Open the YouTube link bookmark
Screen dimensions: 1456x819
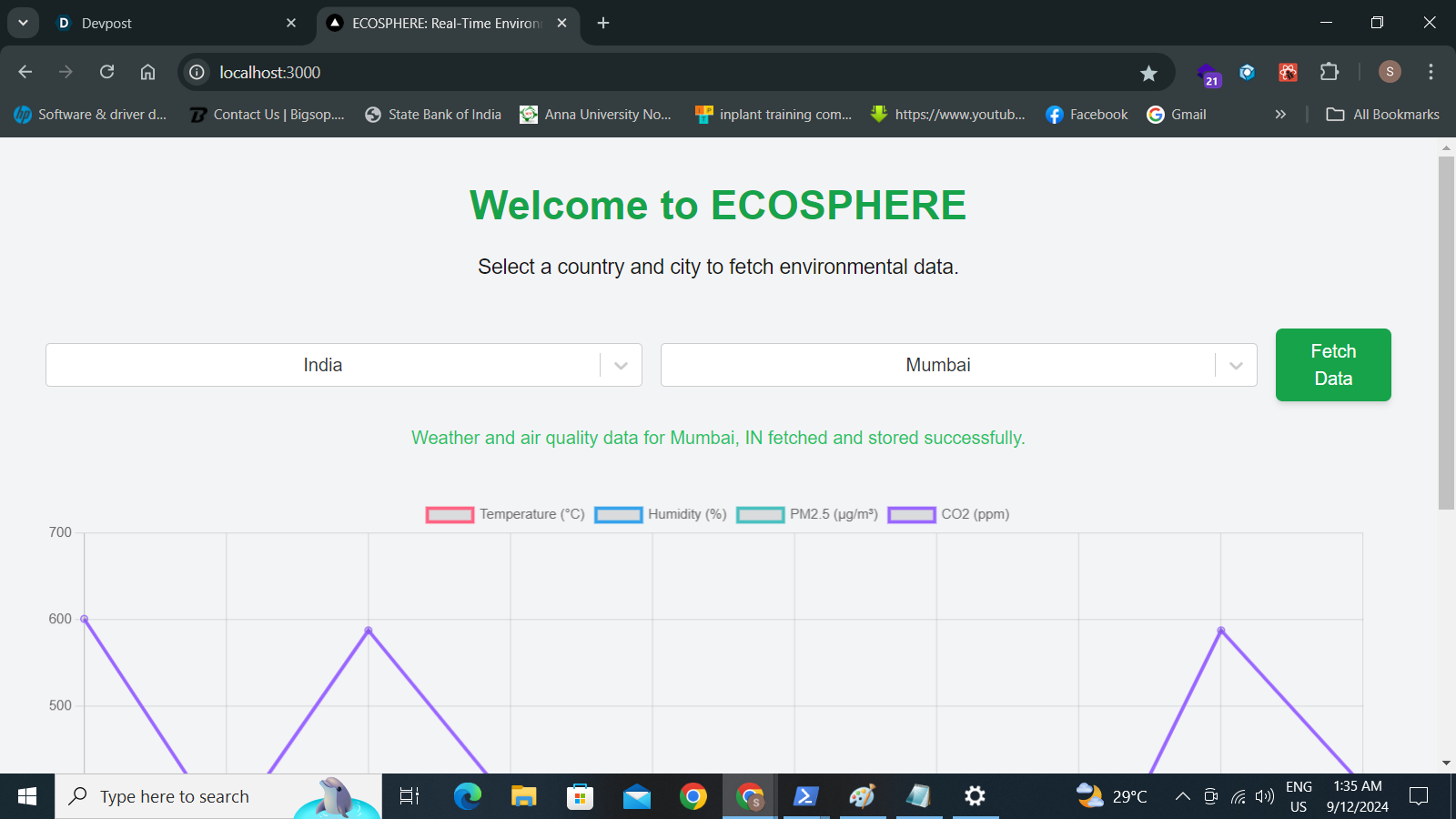[x=948, y=115]
